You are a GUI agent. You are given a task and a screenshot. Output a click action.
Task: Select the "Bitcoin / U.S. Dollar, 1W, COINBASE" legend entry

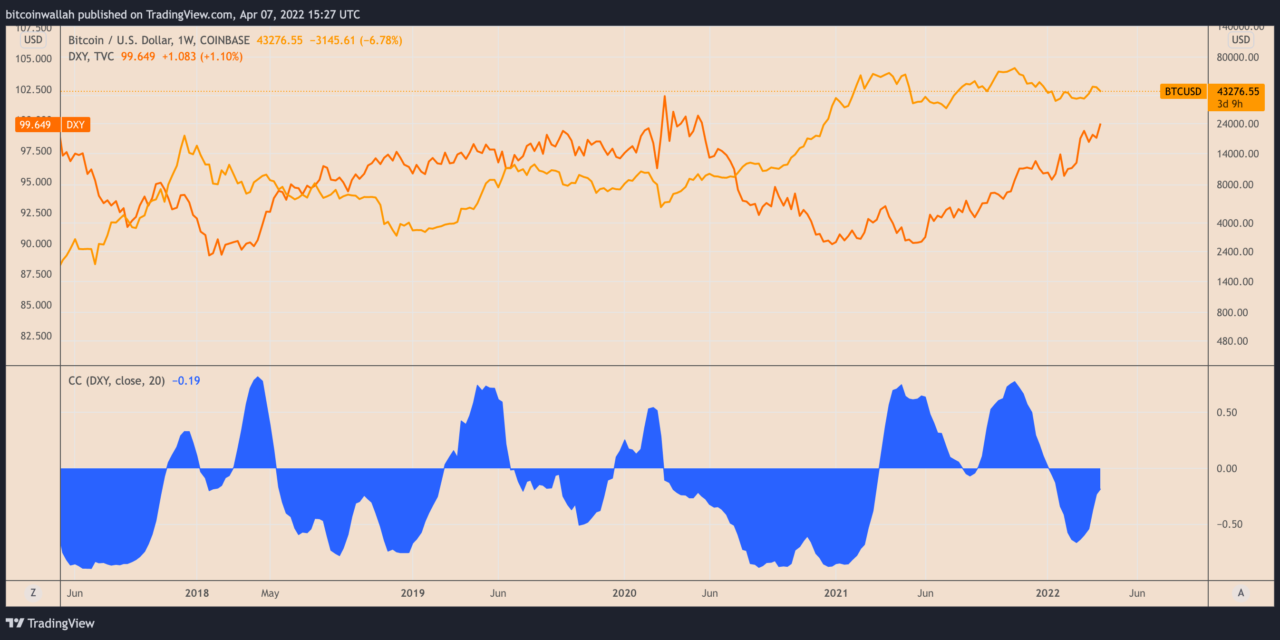pos(155,40)
